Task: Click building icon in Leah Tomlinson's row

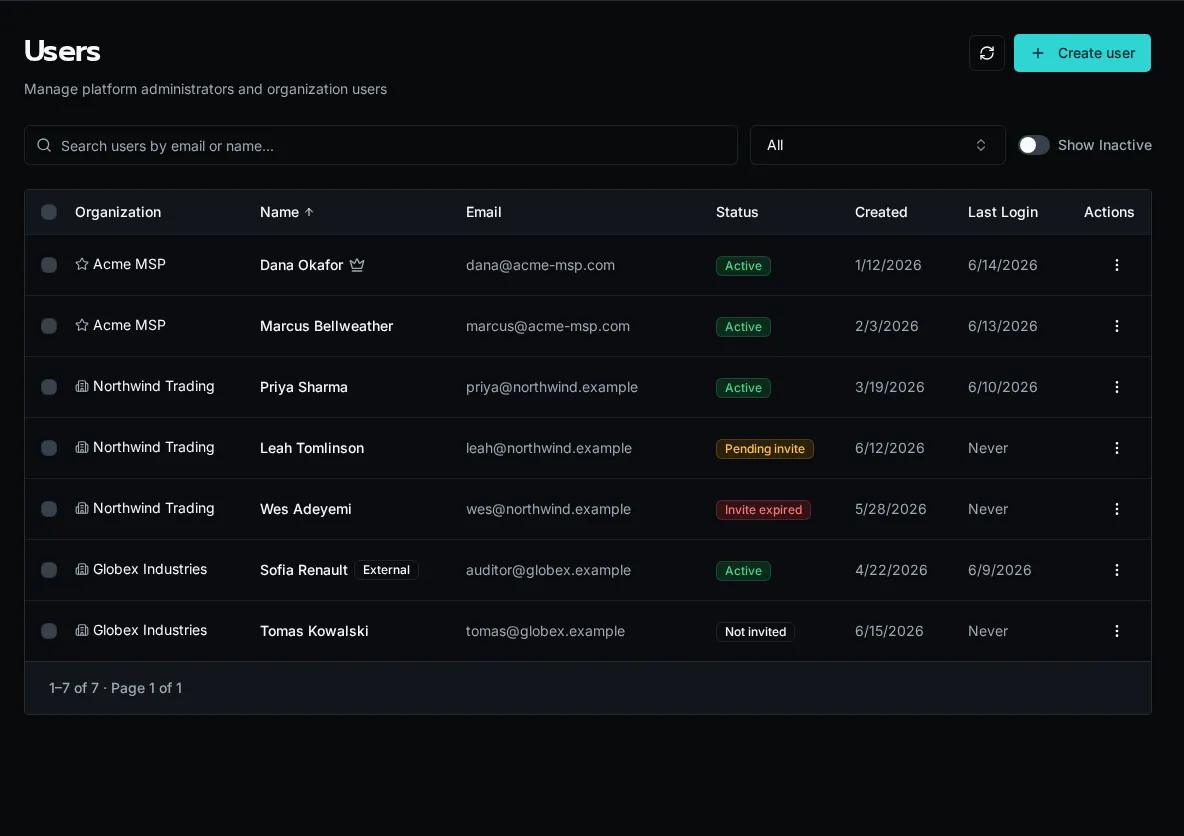Action: [82, 447]
